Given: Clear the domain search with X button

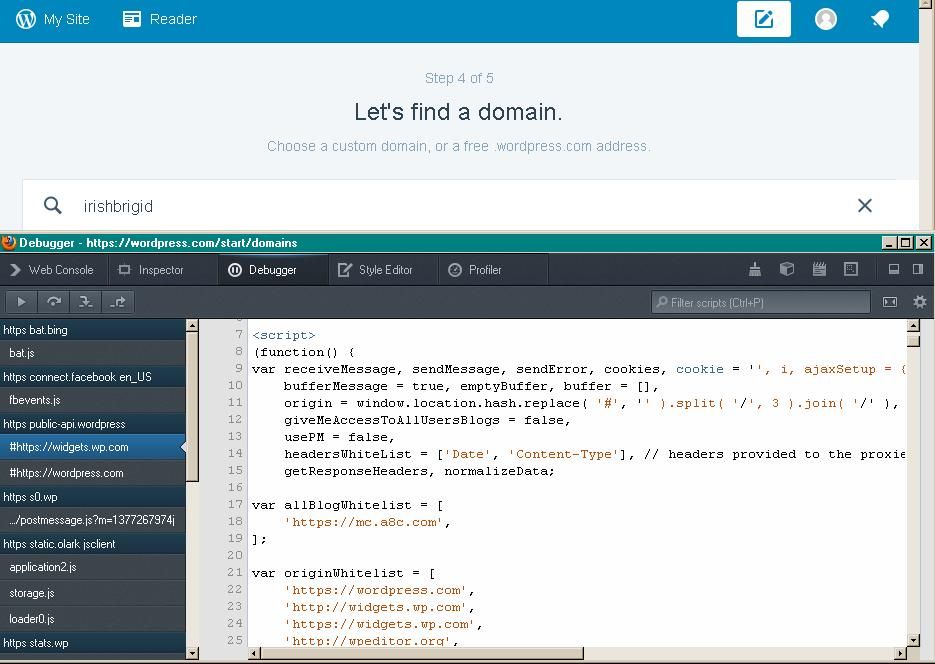Looking at the screenshot, I should click(x=865, y=205).
